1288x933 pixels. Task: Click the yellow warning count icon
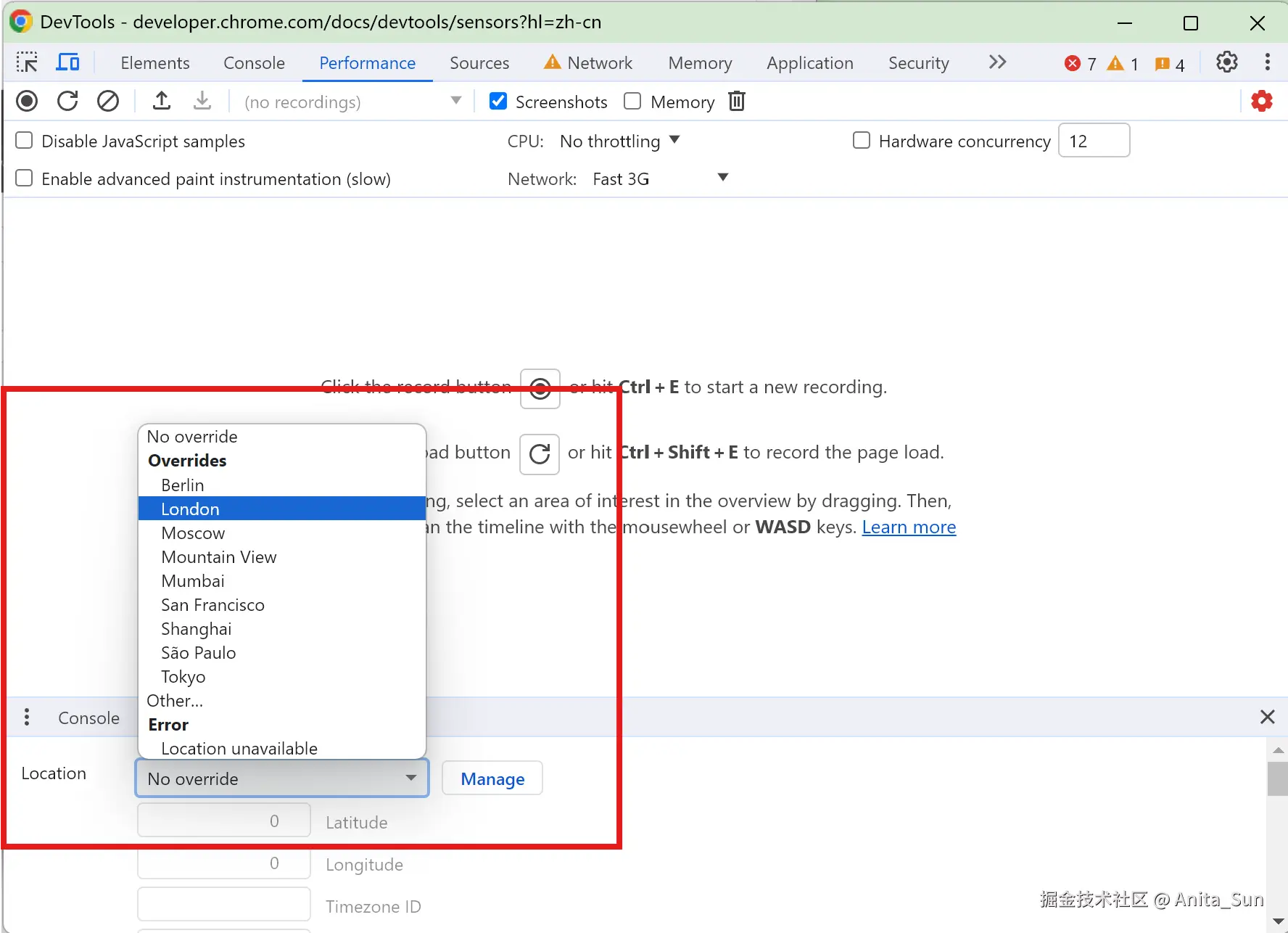pos(1115,64)
